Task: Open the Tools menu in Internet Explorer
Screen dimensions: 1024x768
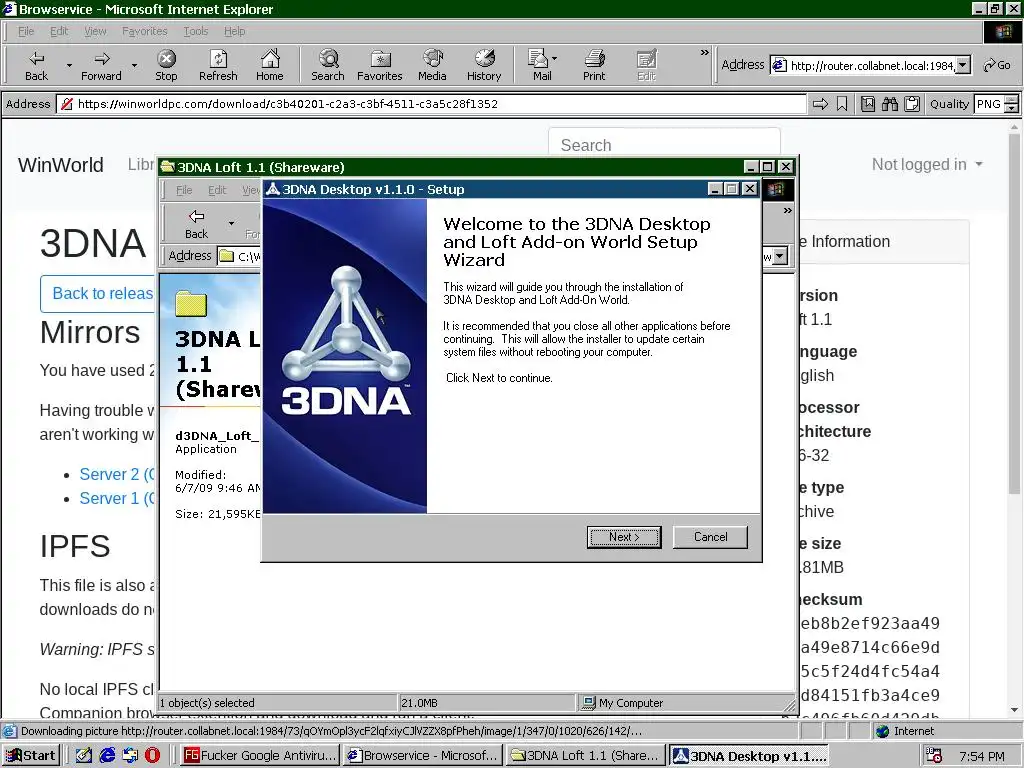Action: tap(195, 31)
